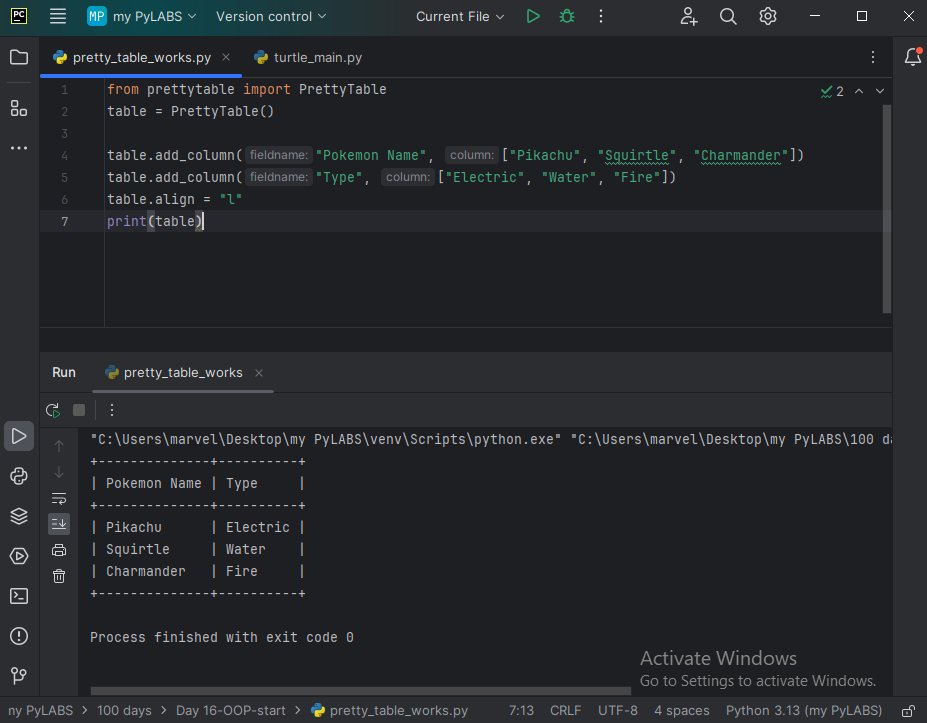The width and height of the screenshot is (927, 723).
Task: Select the pretty_table_works run tab
Action: tap(183, 372)
